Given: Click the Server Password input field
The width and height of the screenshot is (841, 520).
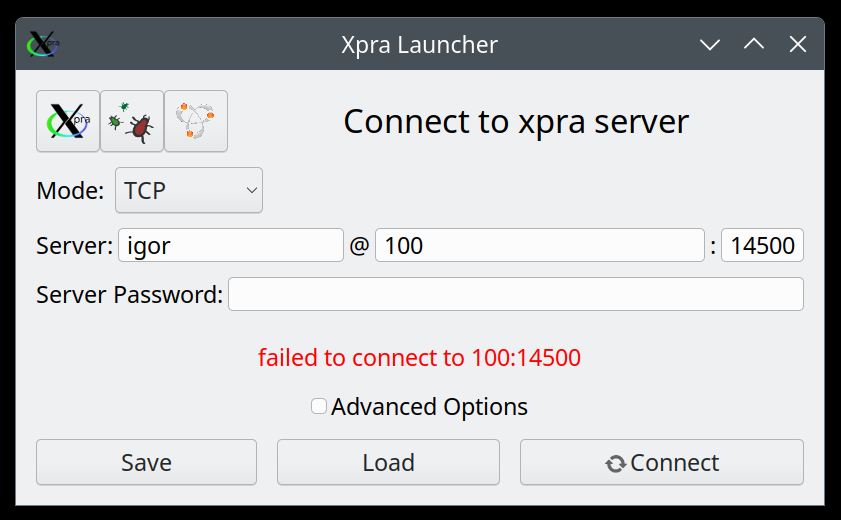Looking at the screenshot, I should pyautogui.click(x=516, y=294).
